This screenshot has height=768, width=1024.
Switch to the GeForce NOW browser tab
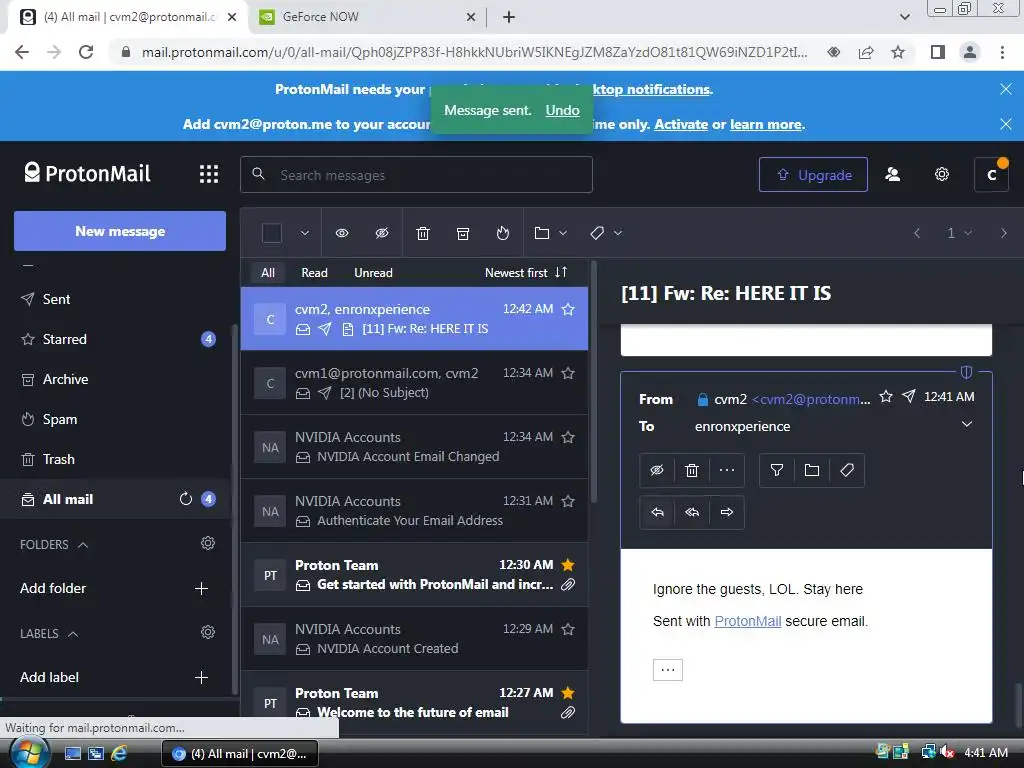(366, 17)
